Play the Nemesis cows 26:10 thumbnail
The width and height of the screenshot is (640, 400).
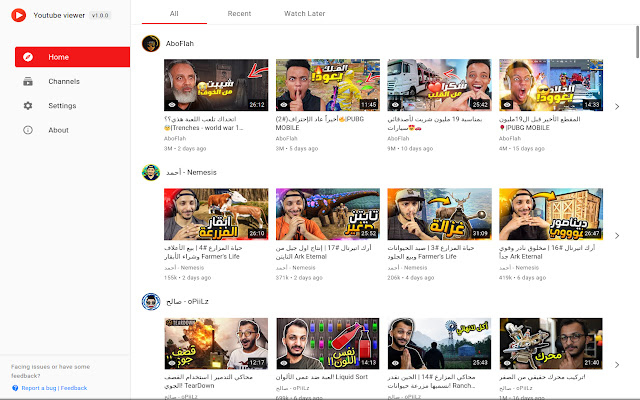(x=216, y=214)
